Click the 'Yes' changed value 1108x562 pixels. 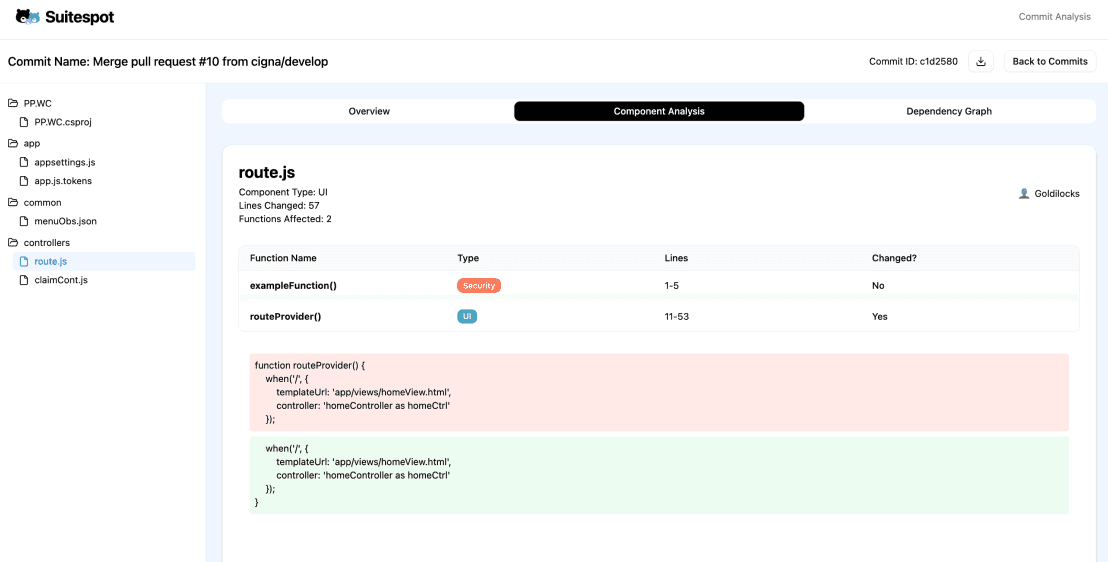[880, 317]
